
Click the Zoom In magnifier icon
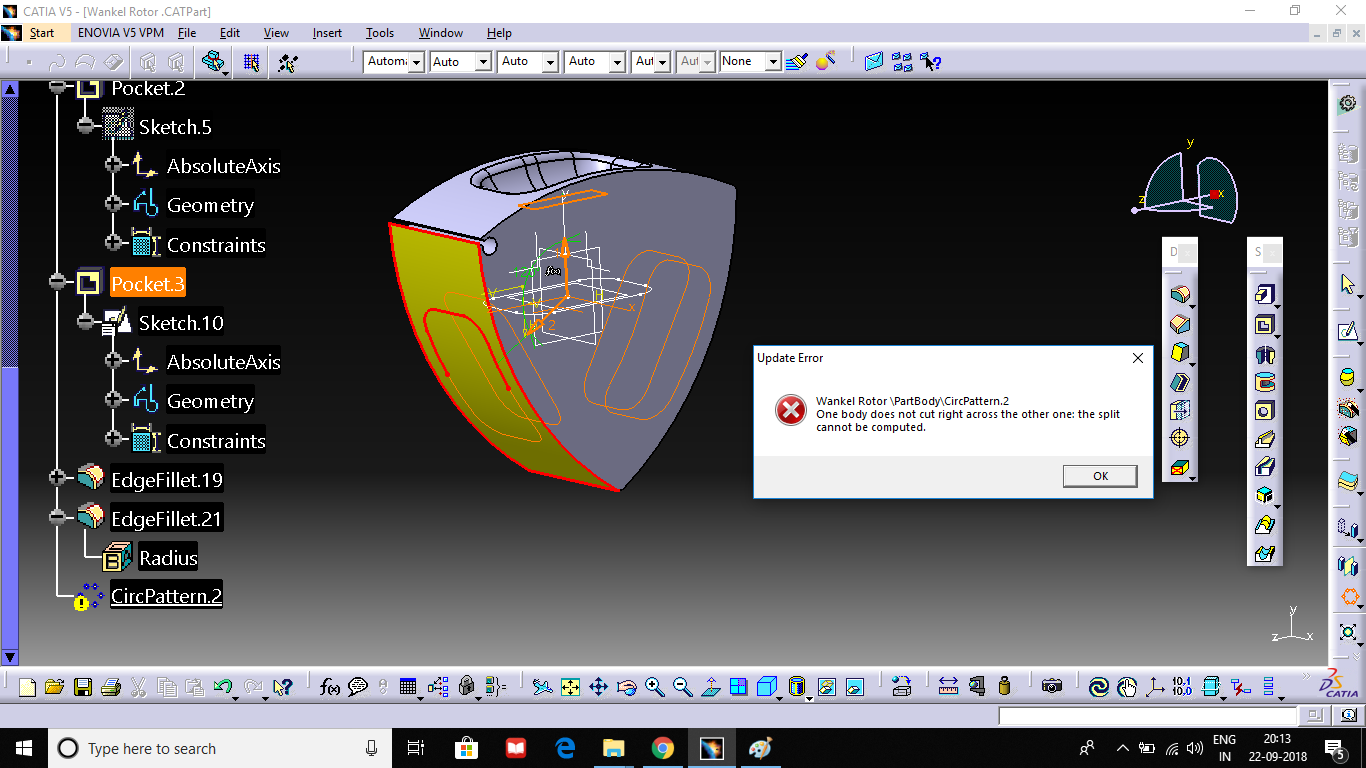[x=655, y=687]
